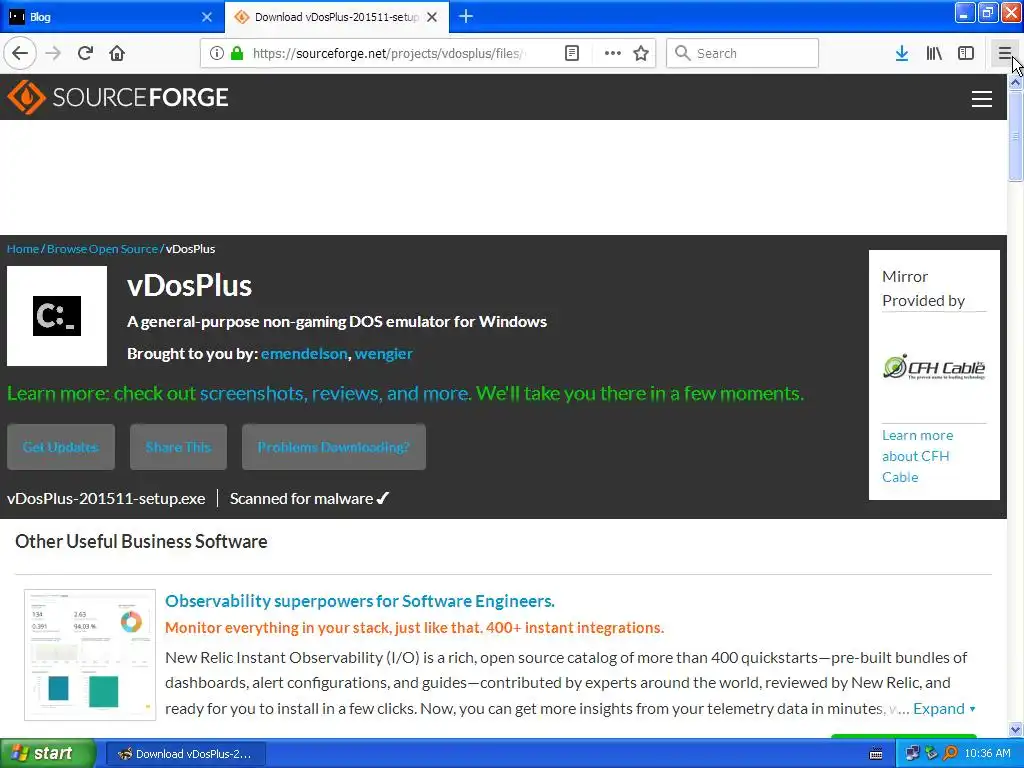Open the Library bookshelf icon

[x=934, y=53]
